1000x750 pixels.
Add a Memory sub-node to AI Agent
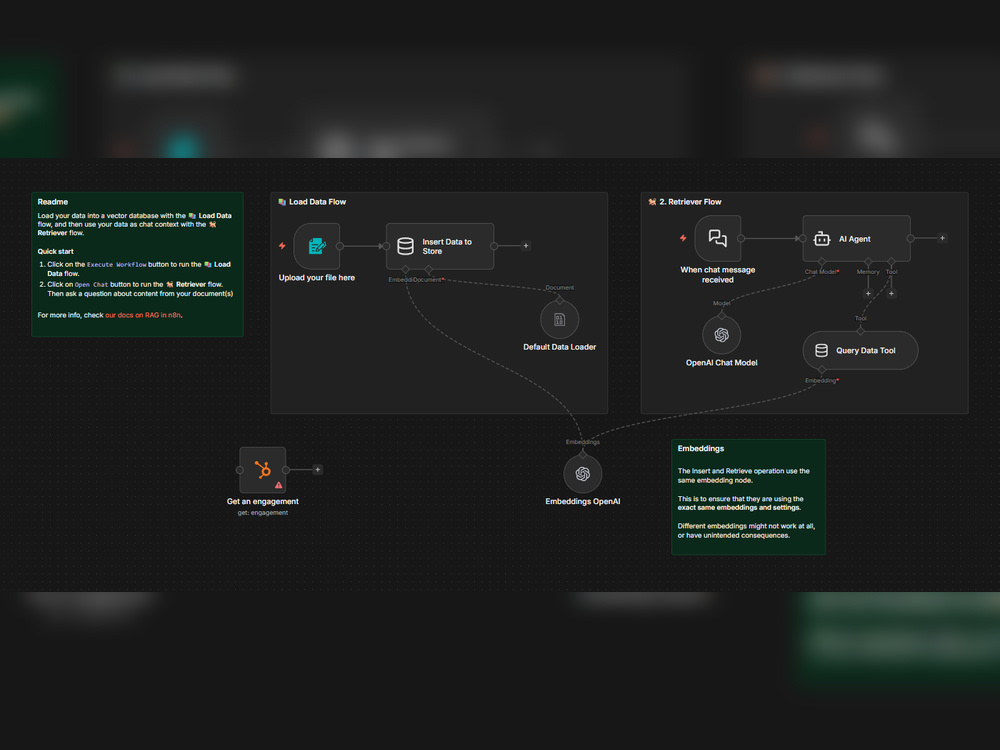pos(868,293)
